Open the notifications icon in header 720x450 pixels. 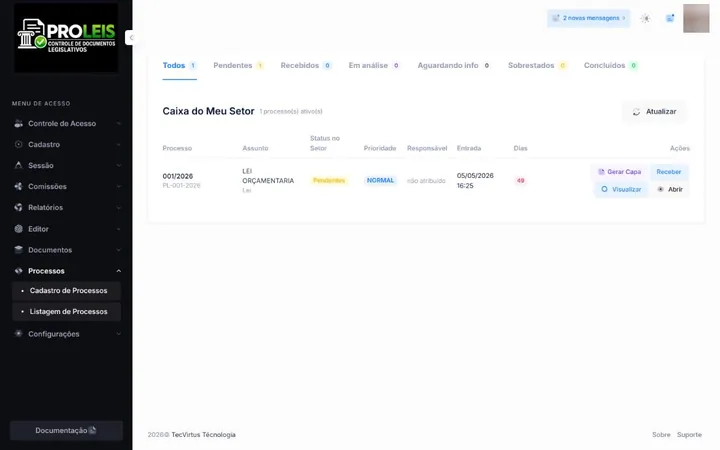pyautogui.click(x=670, y=18)
